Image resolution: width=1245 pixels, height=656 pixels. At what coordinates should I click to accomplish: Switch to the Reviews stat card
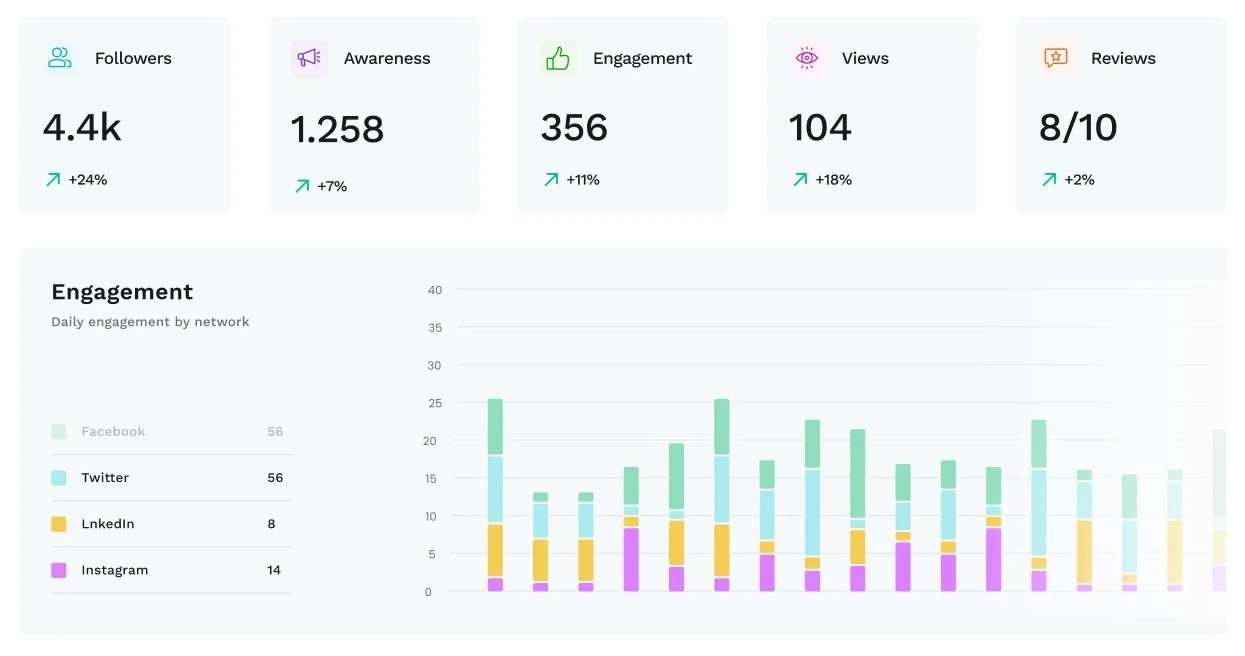[1120, 114]
